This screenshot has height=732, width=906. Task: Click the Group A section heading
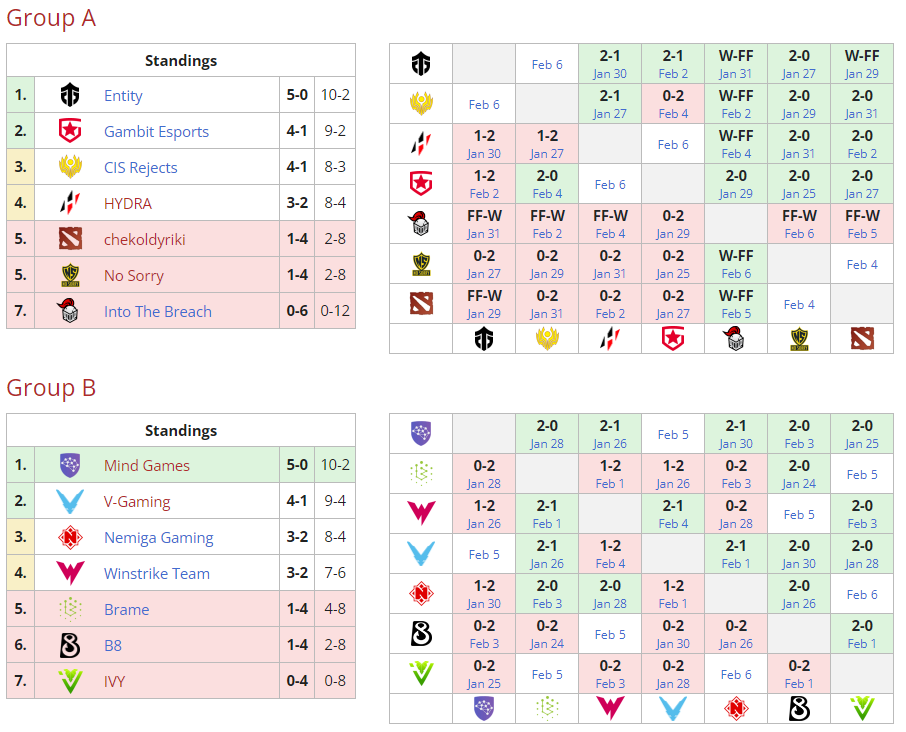(51, 18)
